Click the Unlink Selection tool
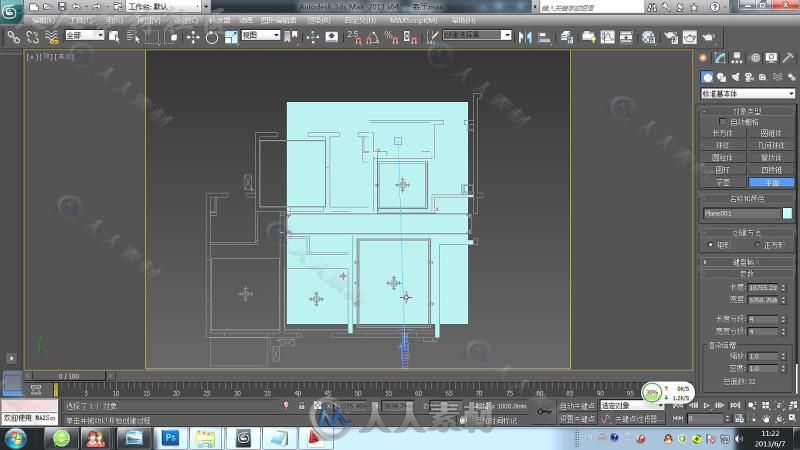The height and width of the screenshot is (450, 800). [33, 37]
